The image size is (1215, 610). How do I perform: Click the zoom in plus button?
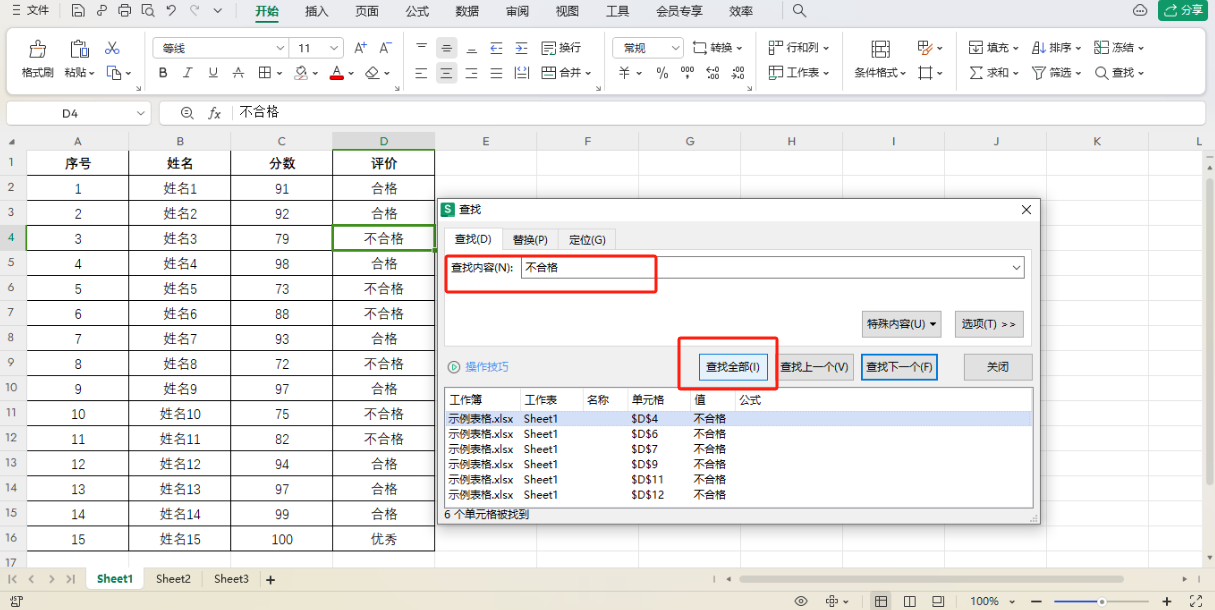pos(1167,601)
